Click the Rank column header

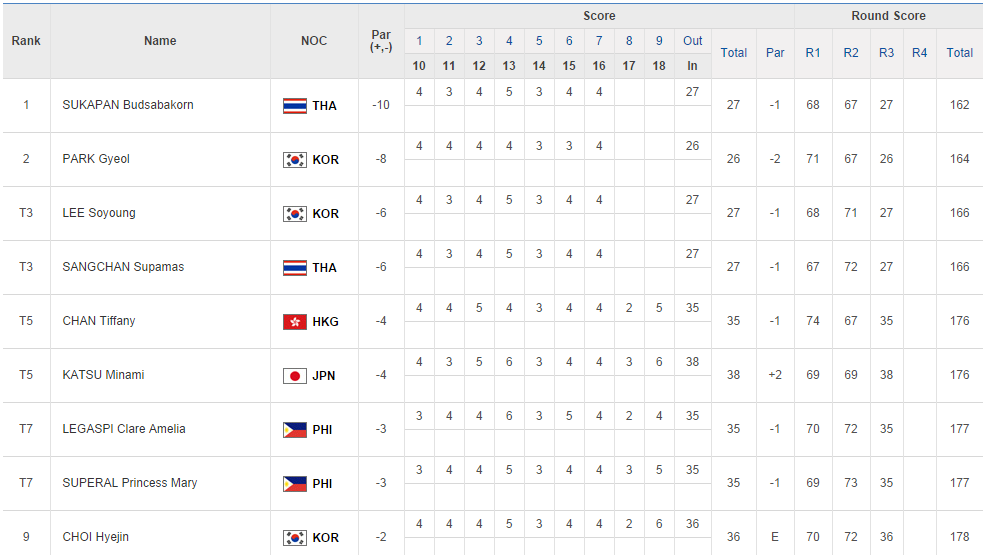pyautogui.click(x=26, y=41)
